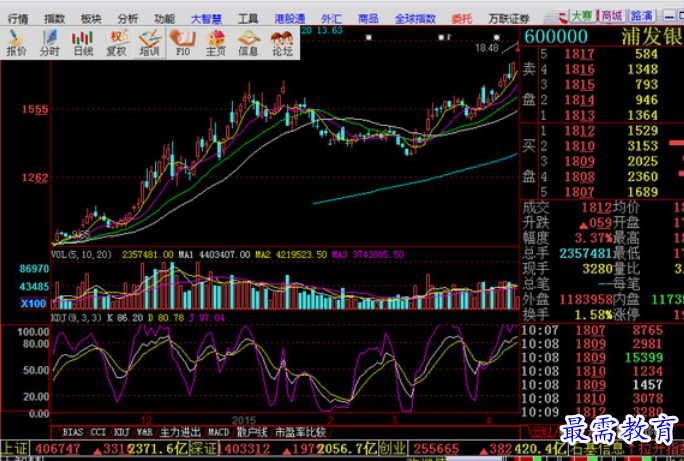Go to the 主页 home icon
Viewport: 684px width, 461px height.
pos(216,43)
